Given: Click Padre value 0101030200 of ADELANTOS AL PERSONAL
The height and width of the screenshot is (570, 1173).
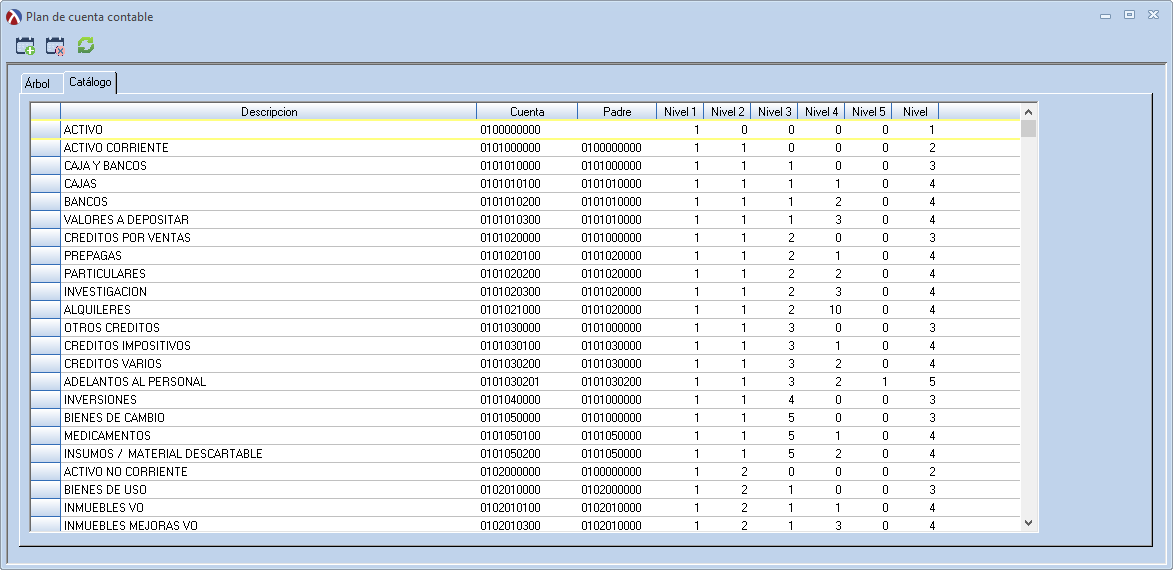Looking at the screenshot, I should click(611, 381).
